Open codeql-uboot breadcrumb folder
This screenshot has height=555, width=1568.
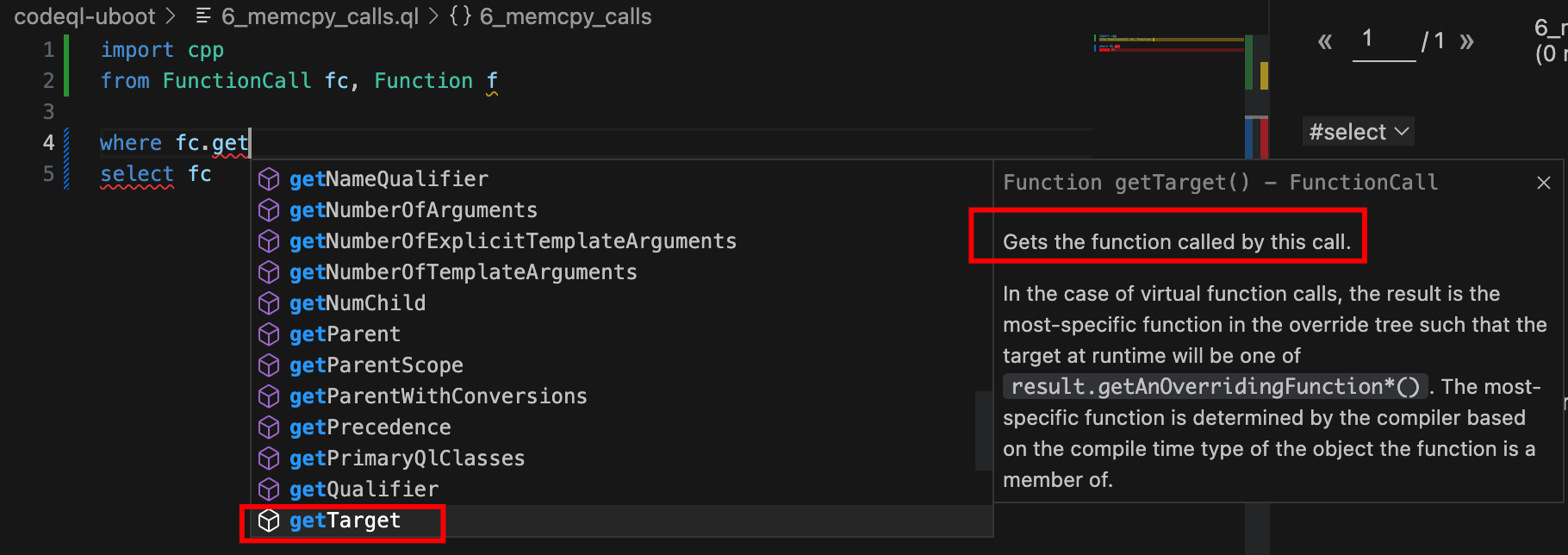click(x=84, y=16)
